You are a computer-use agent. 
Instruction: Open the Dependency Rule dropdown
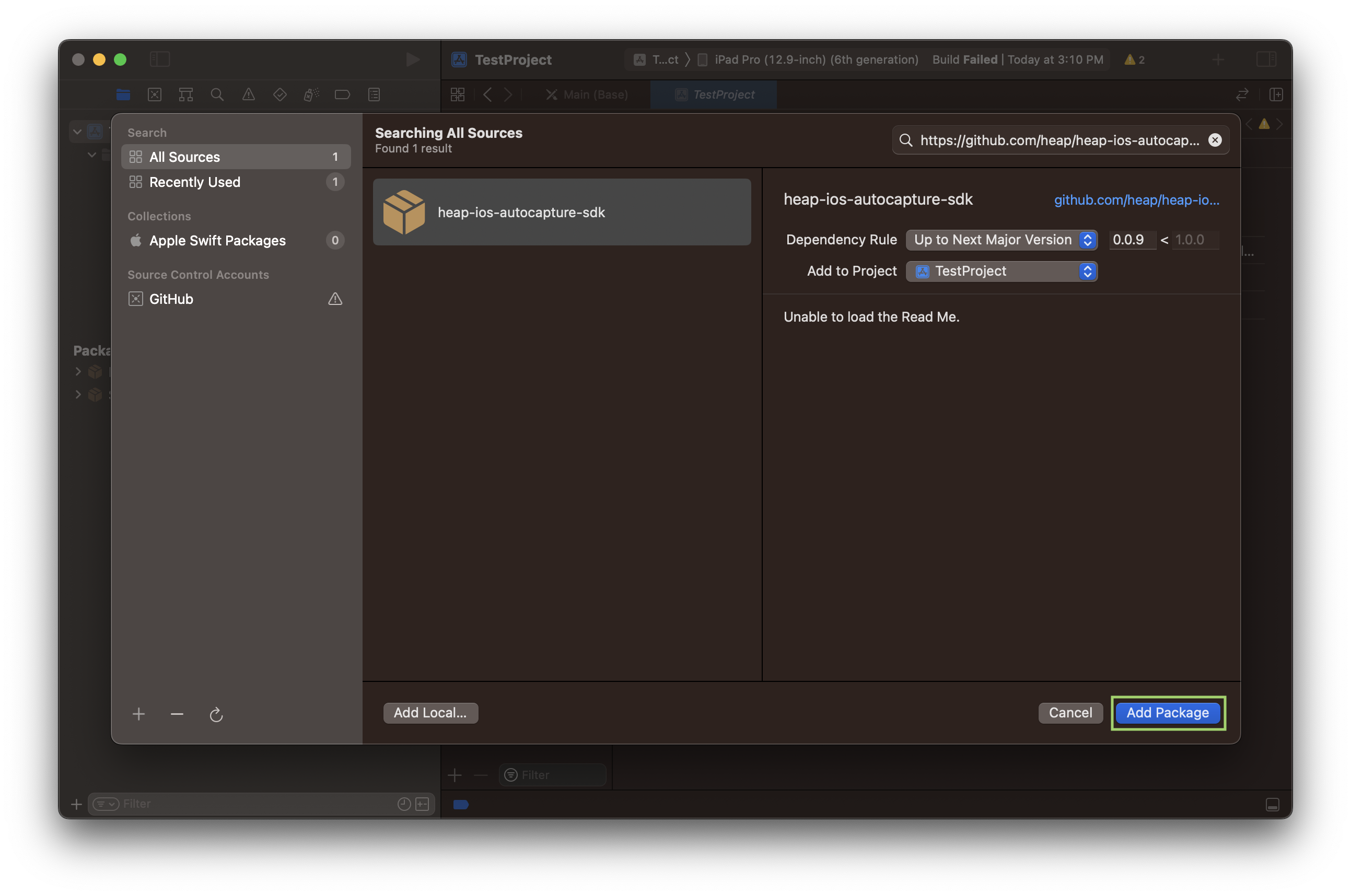click(1001, 240)
